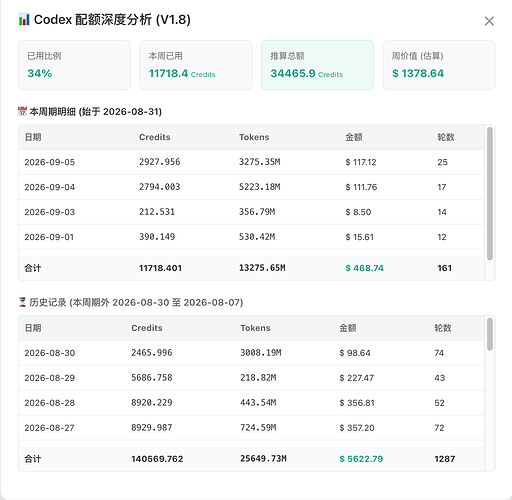Image resolution: width=512 pixels, height=500 pixels.
Task: Click the history table scrollbar thumb
Action: click(x=490, y=334)
